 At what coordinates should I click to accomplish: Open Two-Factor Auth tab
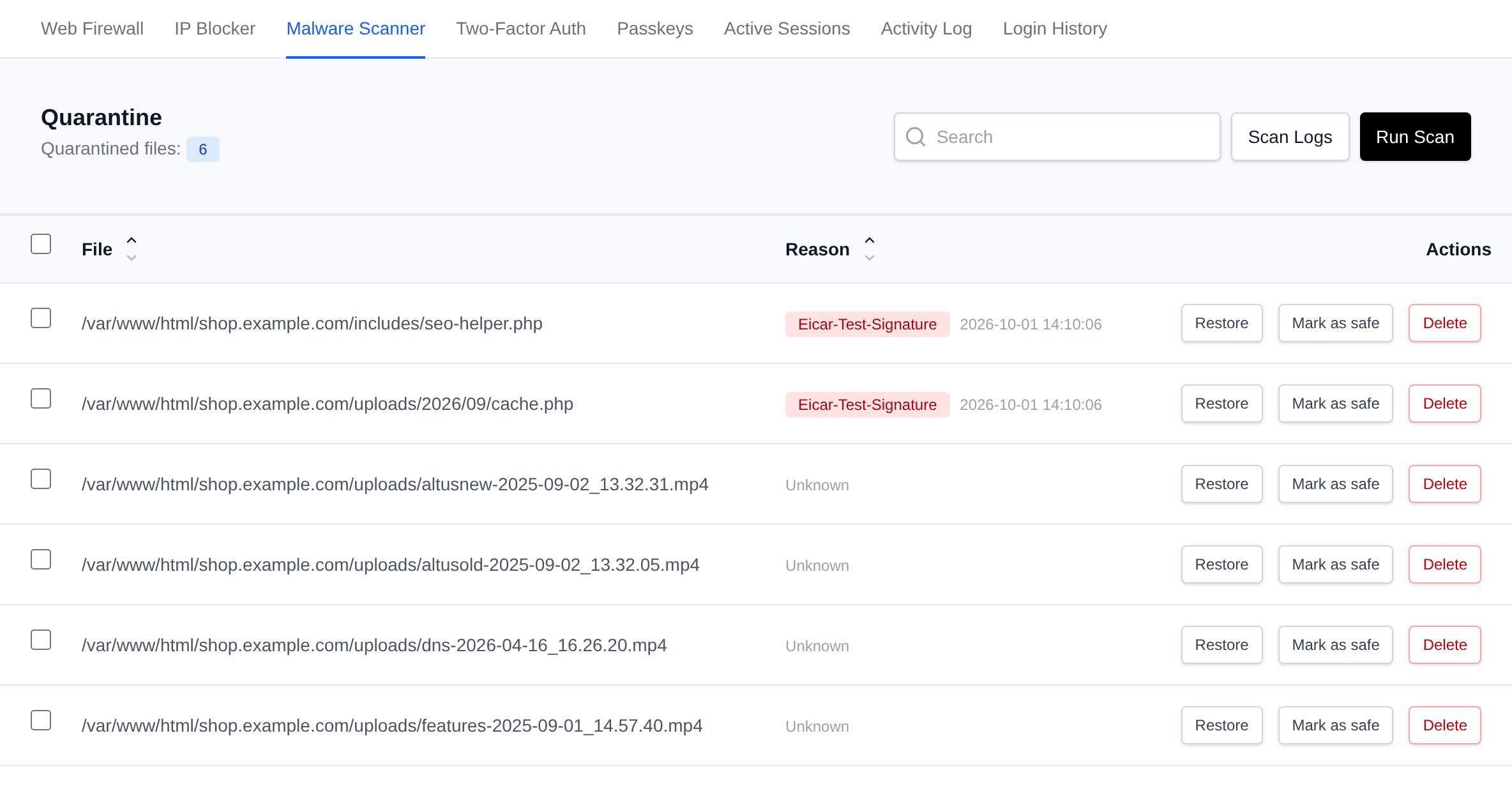pos(521,29)
